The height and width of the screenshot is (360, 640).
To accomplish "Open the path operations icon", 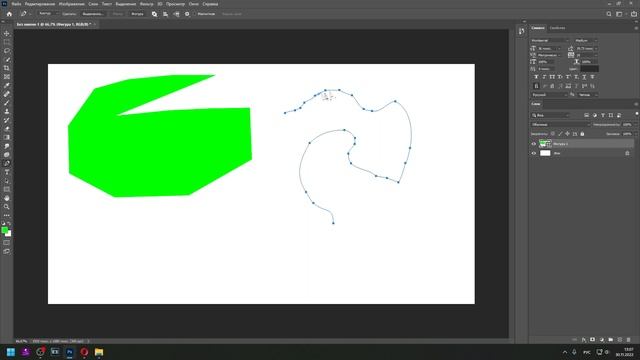I will 154,14.
